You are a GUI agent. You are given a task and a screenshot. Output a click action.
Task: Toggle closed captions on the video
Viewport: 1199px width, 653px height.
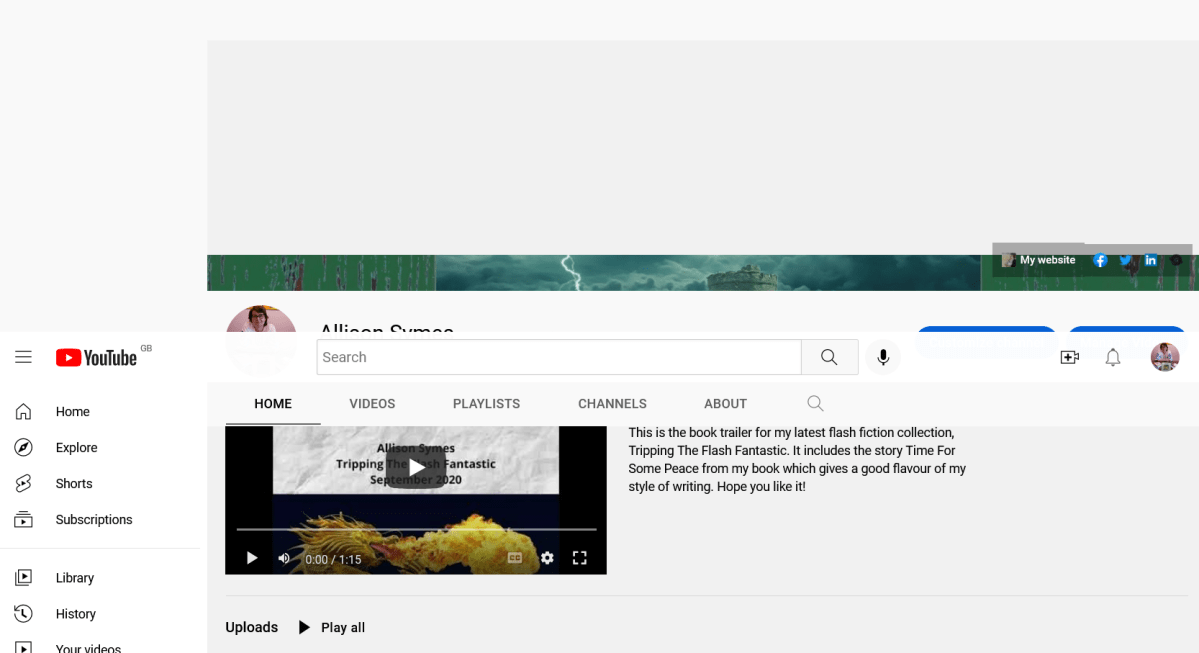coord(515,558)
